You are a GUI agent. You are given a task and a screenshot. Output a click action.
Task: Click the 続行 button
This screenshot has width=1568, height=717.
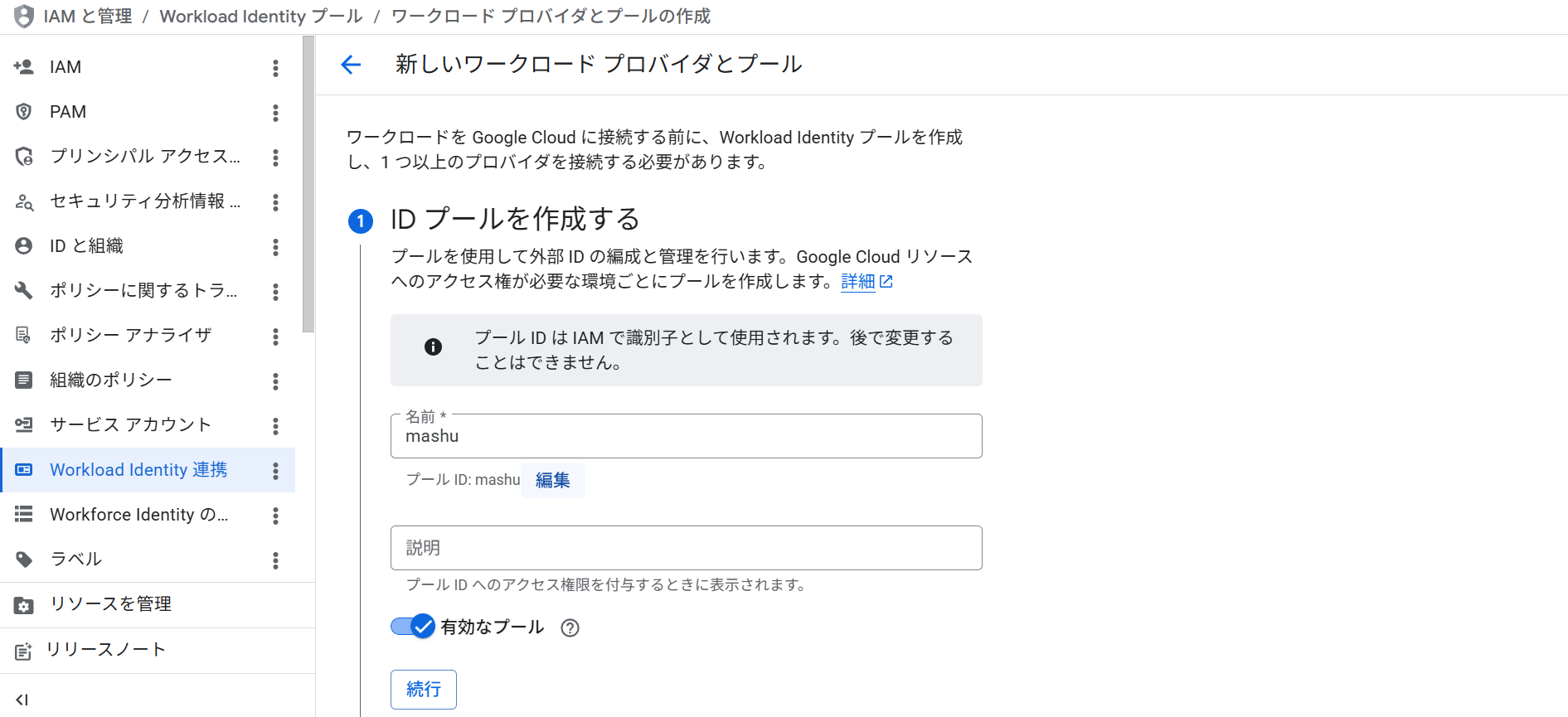click(x=424, y=690)
